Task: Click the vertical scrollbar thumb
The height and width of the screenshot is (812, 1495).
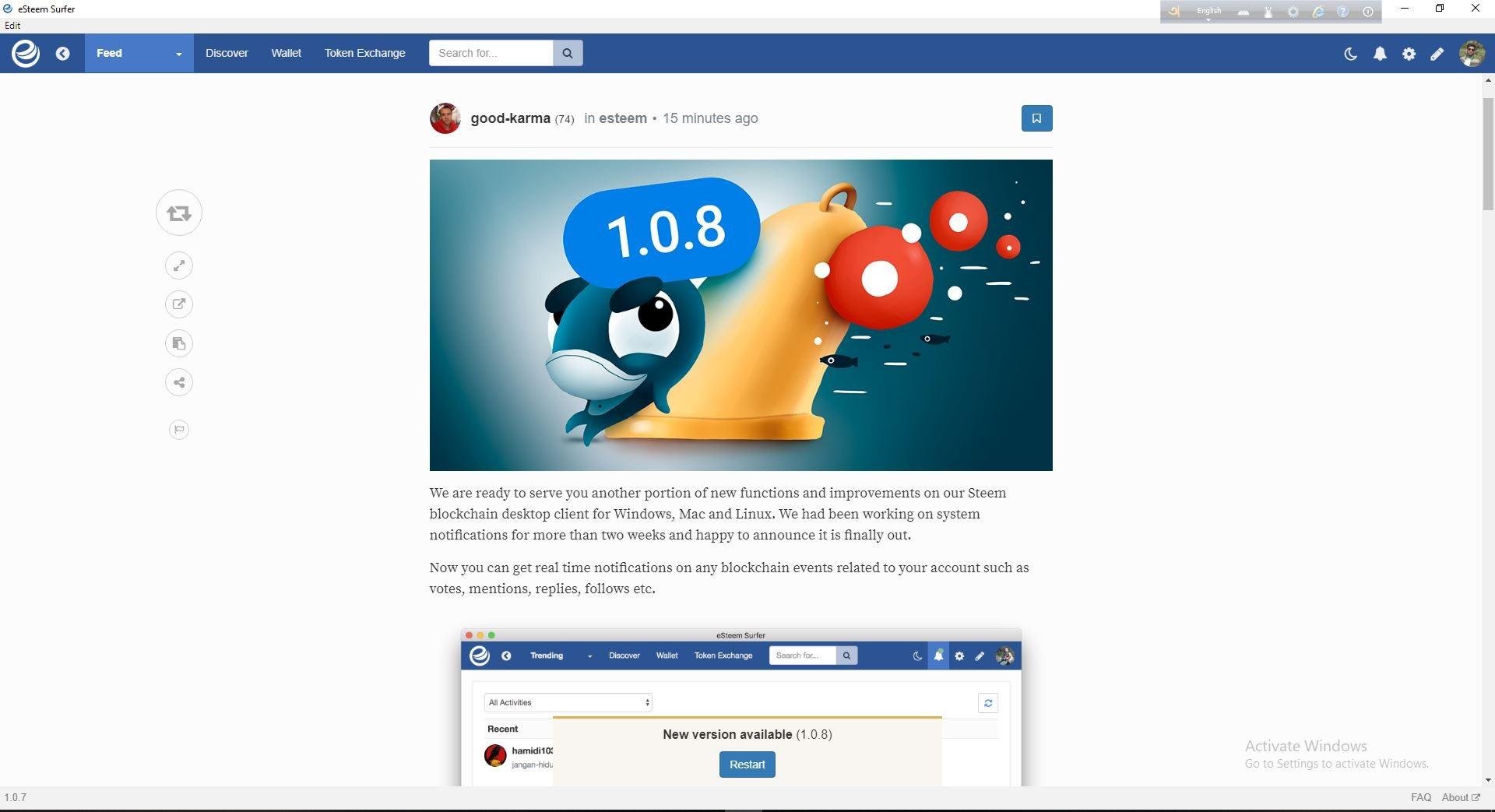Action: (1488, 154)
